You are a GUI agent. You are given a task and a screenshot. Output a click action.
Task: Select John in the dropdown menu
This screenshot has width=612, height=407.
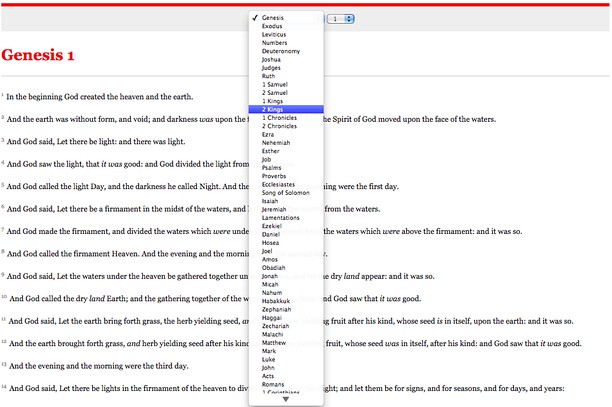point(286,368)
